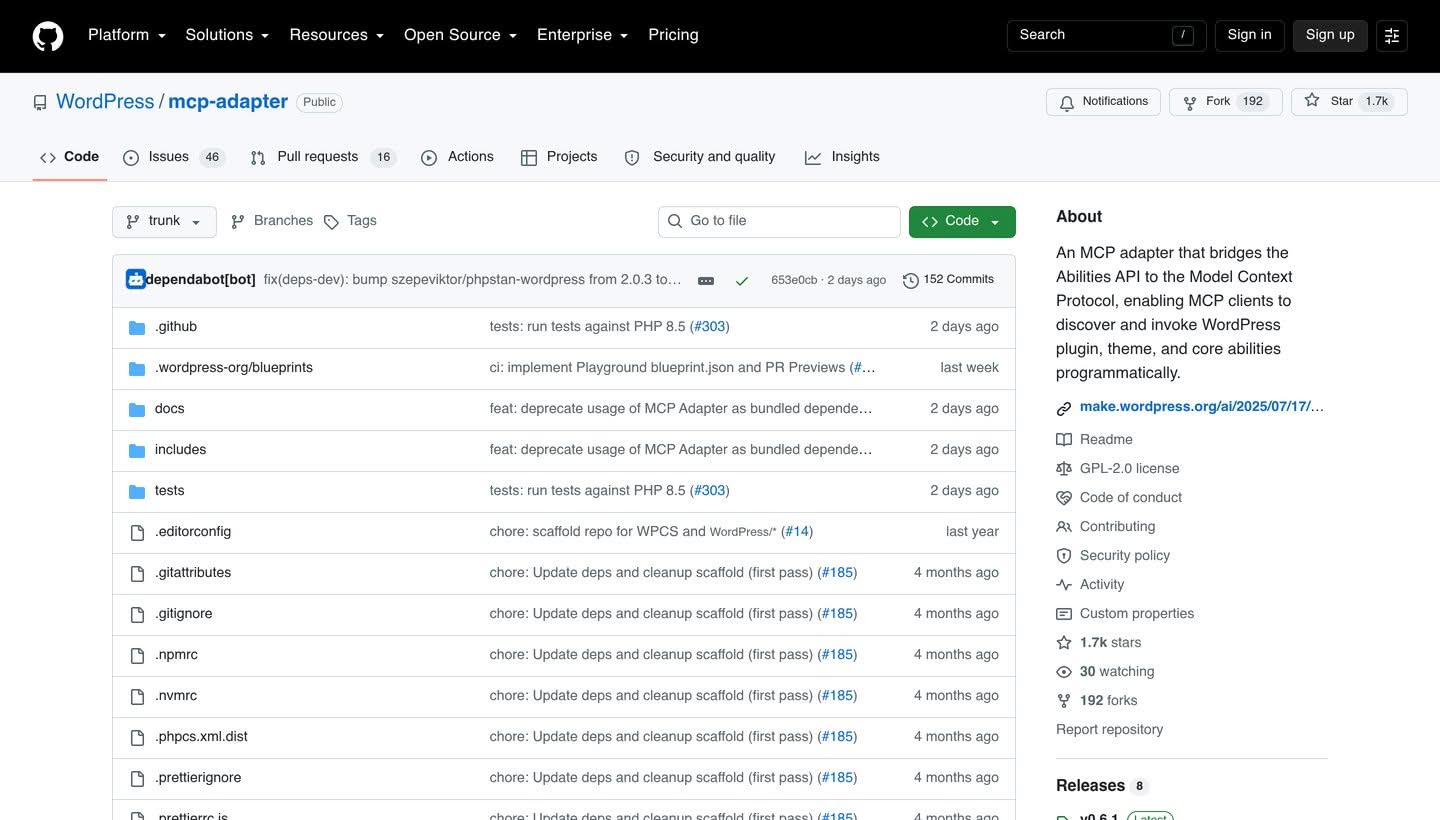Viewport: 1440px width, 820px height.
Task: Open commit hash 653e0cb
Action: (x=794, y=280)
